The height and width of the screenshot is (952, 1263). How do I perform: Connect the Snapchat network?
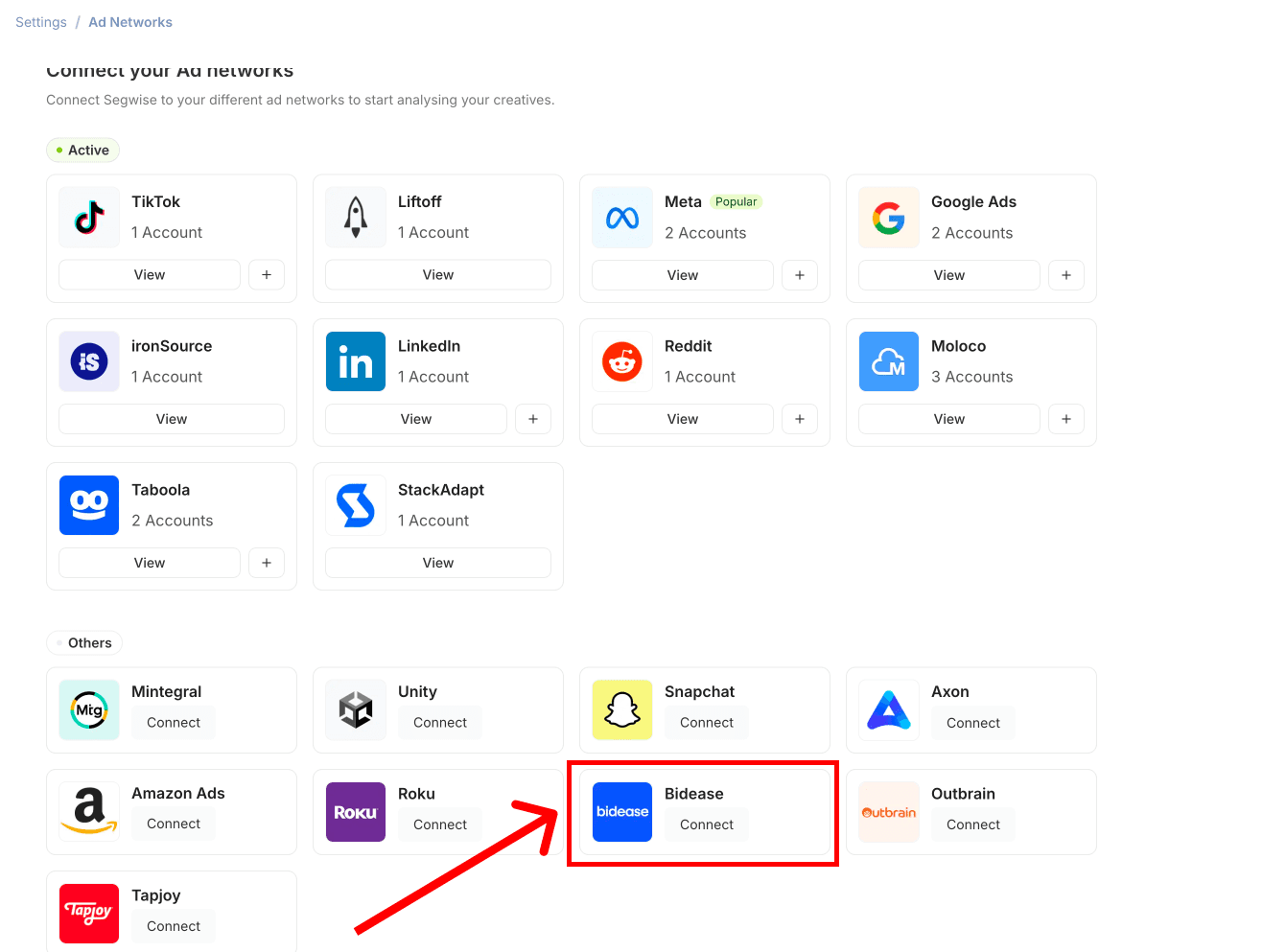[x=707, y=723]
